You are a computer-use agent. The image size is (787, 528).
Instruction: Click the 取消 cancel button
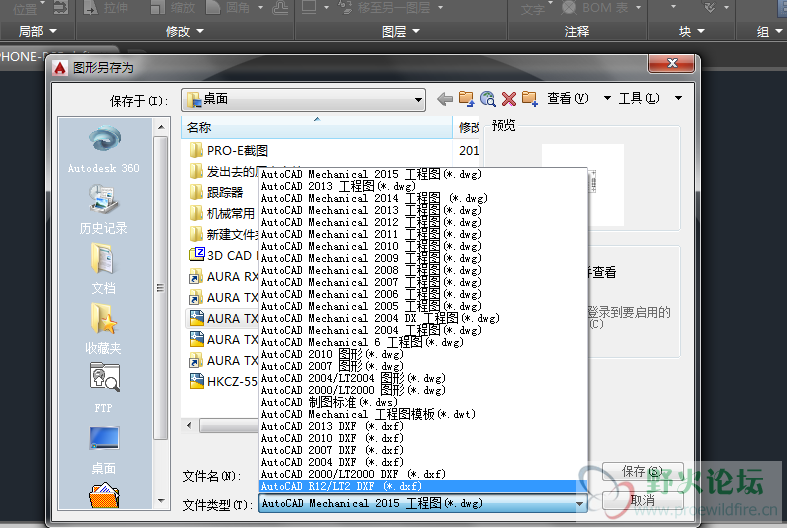click(642, 500)
